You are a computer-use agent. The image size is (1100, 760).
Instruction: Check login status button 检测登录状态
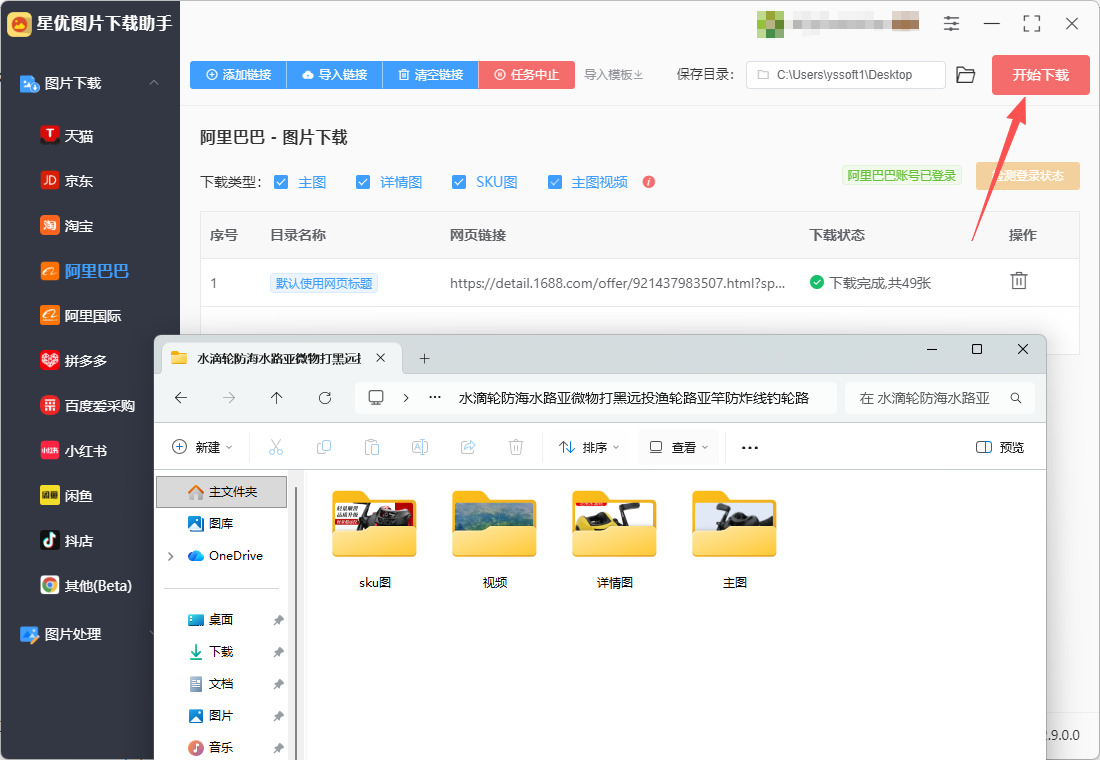click(x=1027, y=175)
